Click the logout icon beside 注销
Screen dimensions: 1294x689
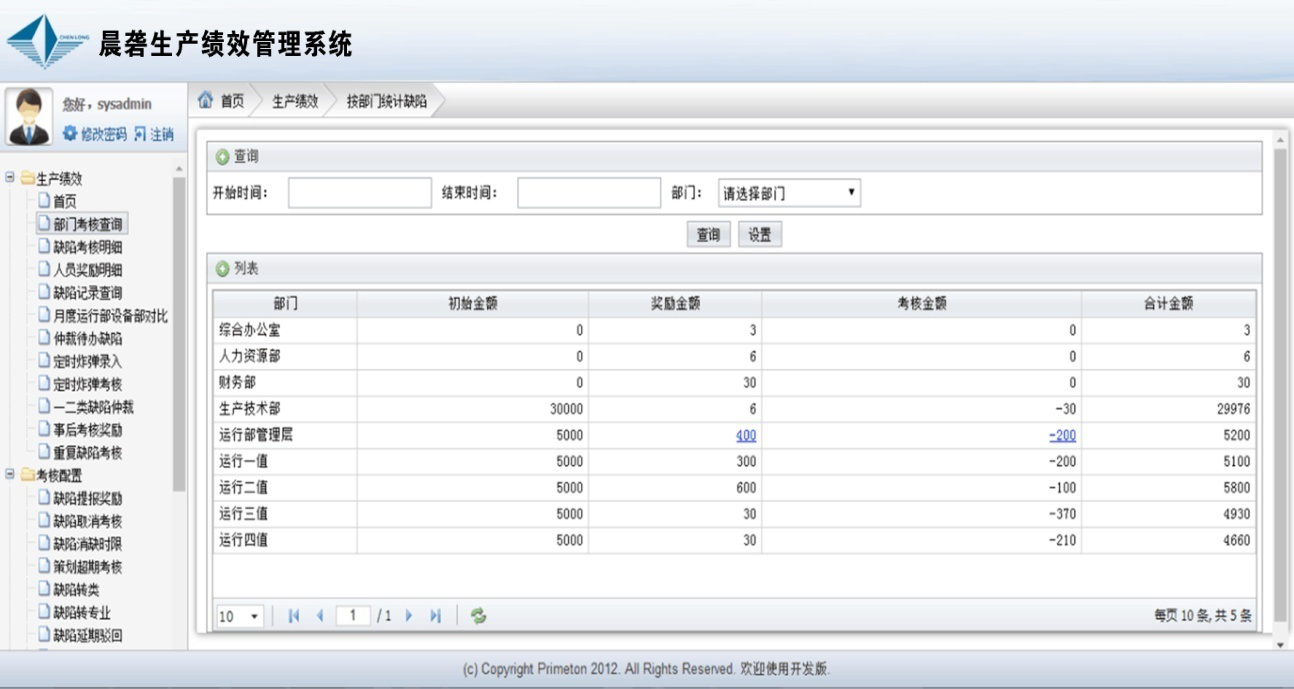pyautogui.click(x=140, y=134)
